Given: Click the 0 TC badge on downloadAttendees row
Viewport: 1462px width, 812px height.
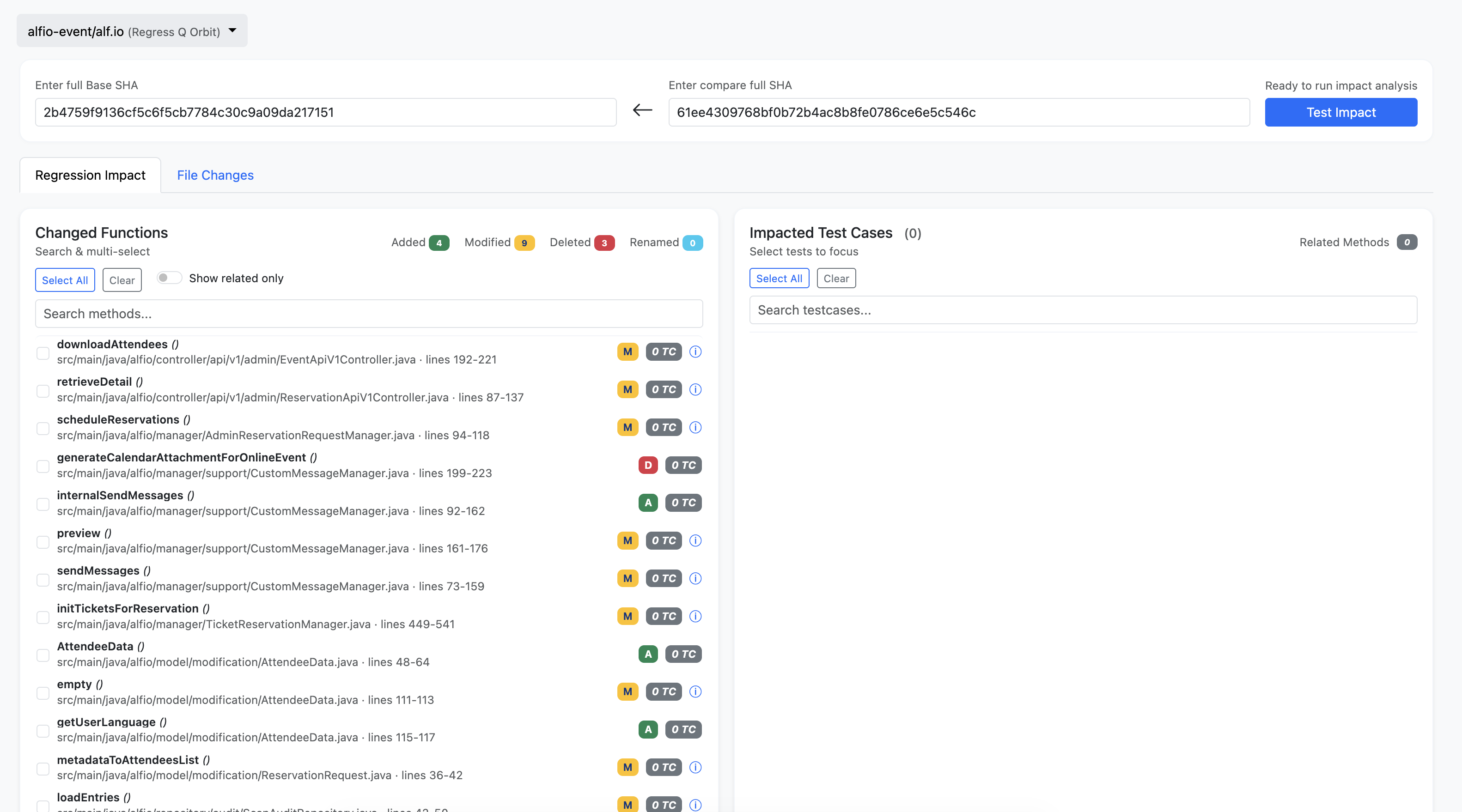Looking at the screenshot, I should click(664, 352).
